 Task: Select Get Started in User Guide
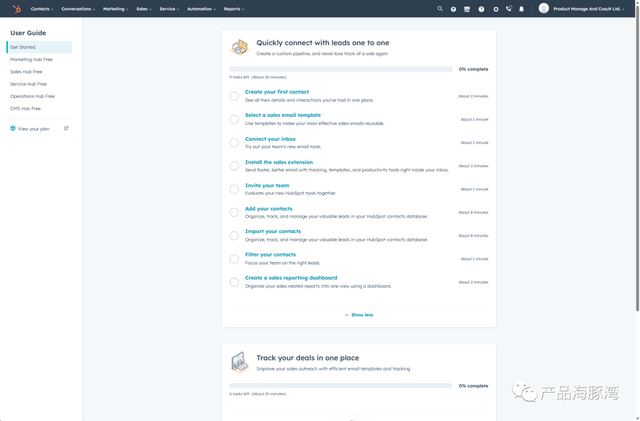[39, 47]
